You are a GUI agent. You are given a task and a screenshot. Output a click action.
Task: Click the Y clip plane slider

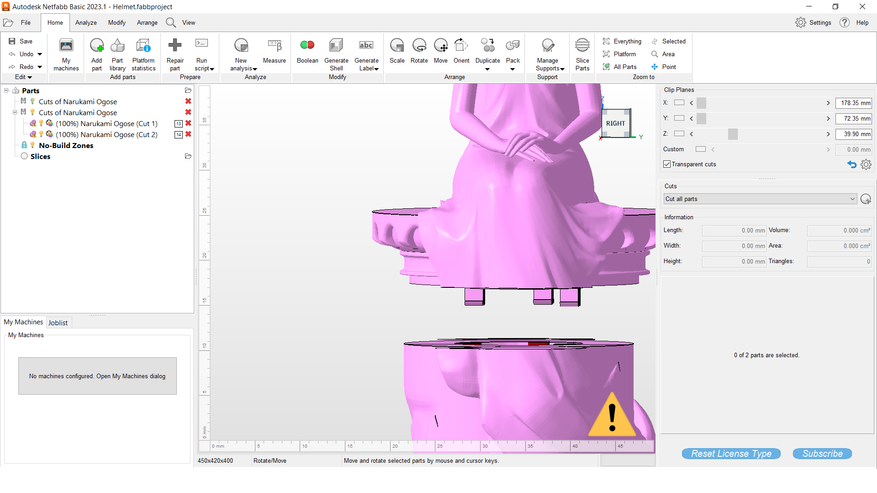point(765,119)
